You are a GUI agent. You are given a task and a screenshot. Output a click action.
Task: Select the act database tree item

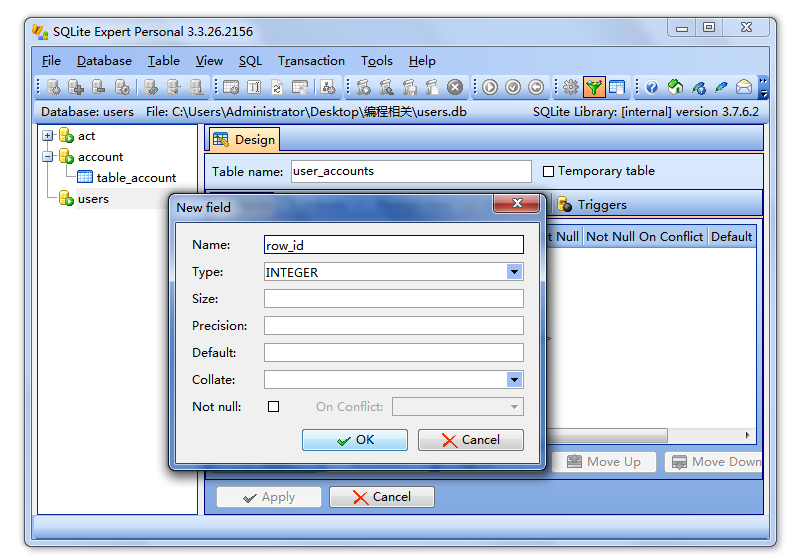pos(86,136)
